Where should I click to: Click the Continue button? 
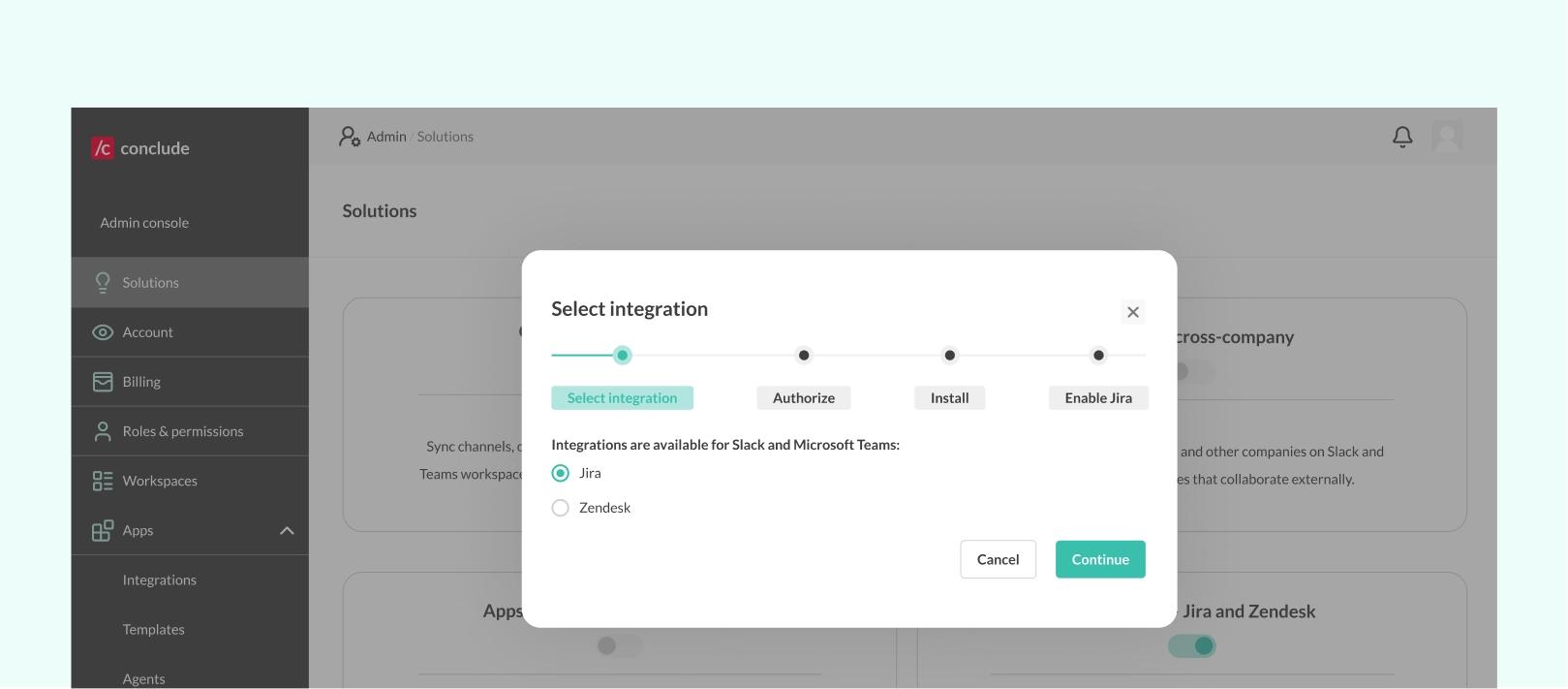coord(1100,559)
